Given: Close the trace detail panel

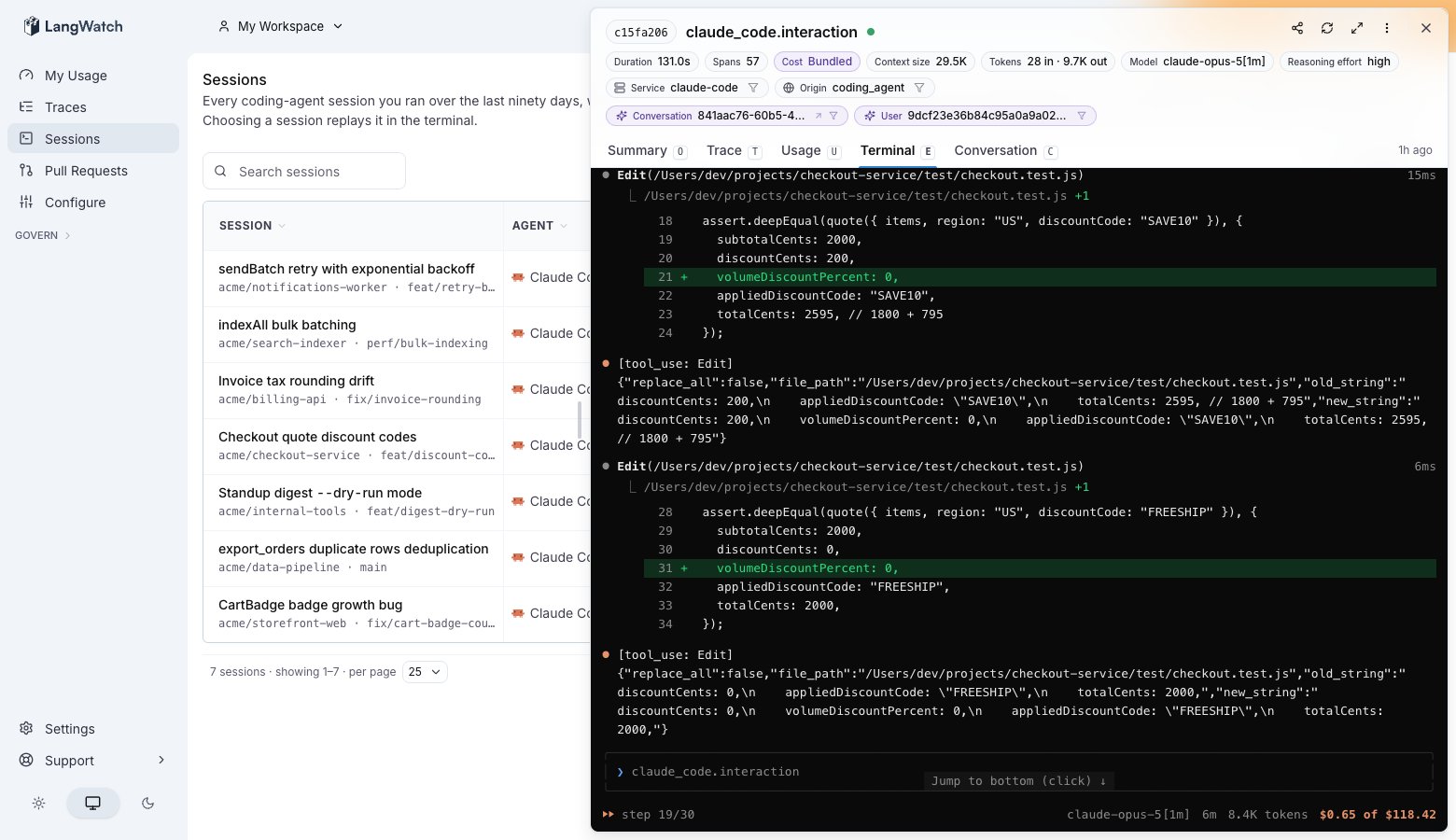Looking at the screenshot, I should pyautogui.click(x=1426, y=28).
